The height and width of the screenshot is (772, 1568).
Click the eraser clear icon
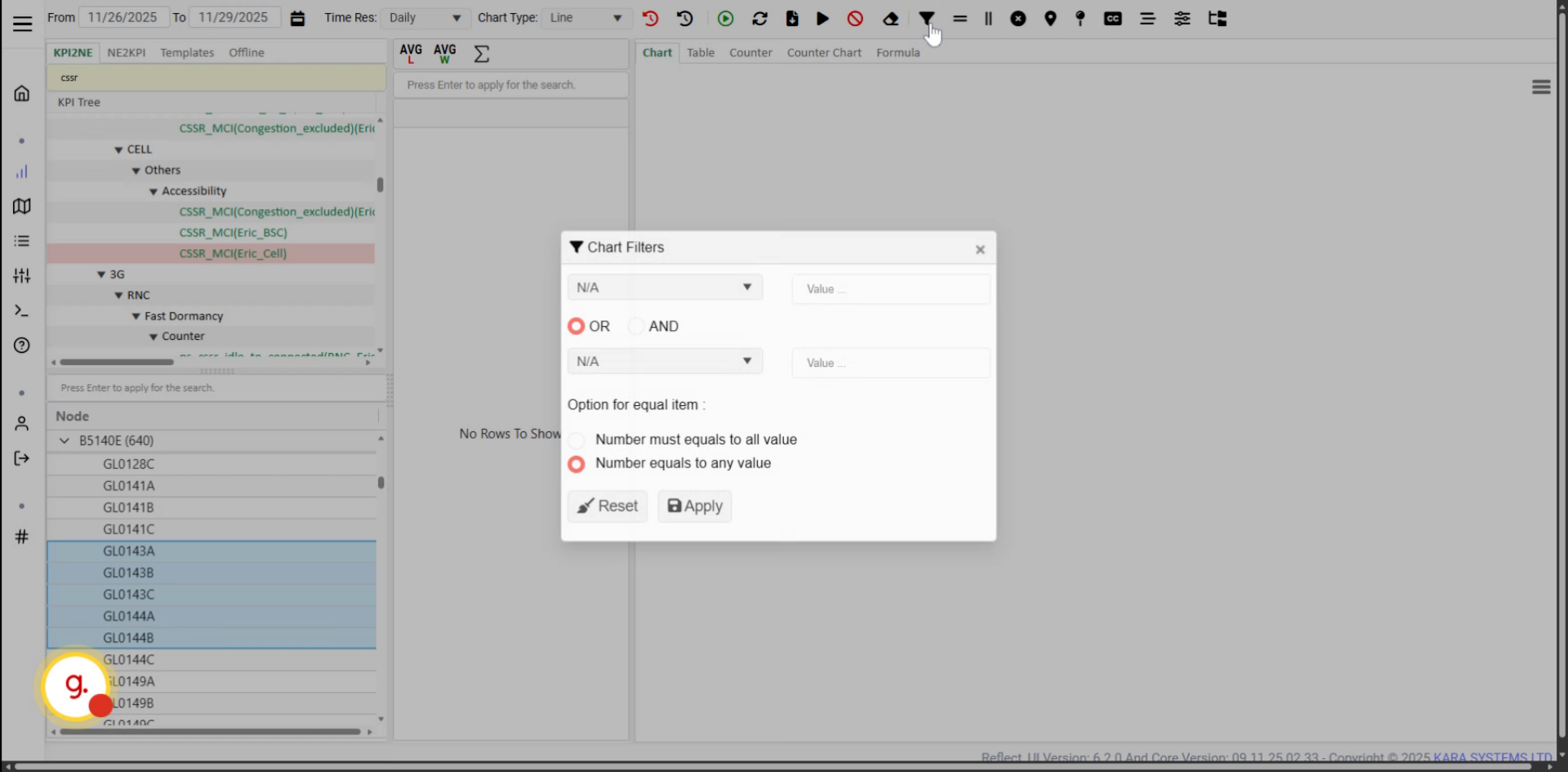click(891, 18)
